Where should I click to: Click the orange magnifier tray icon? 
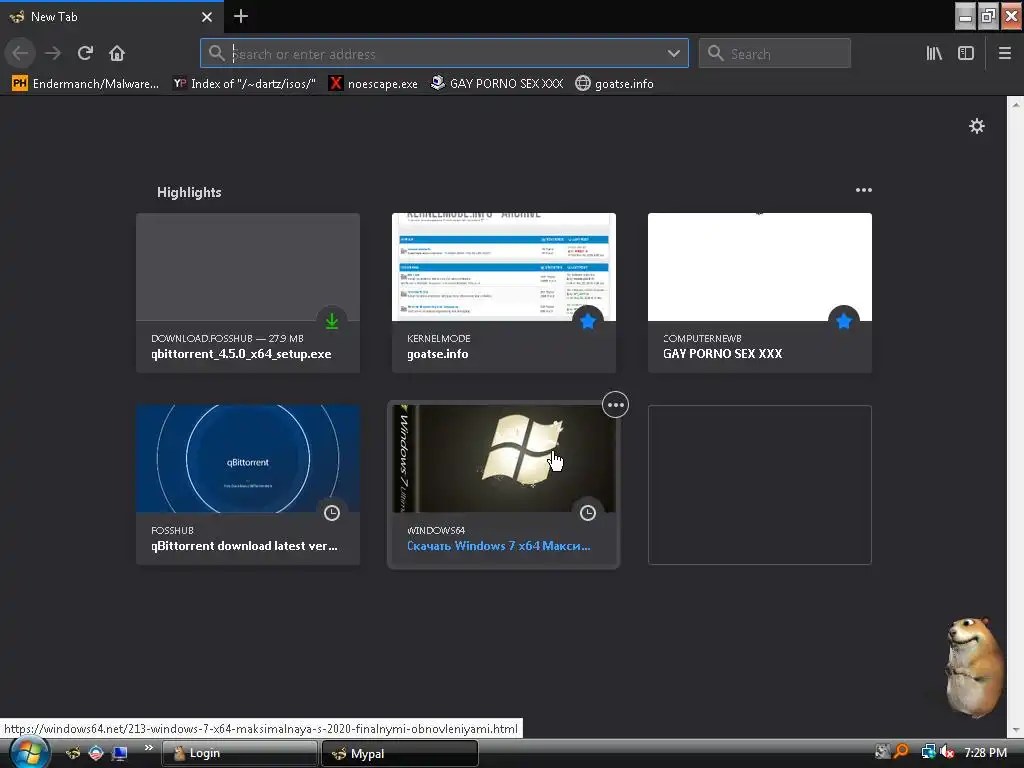click(901, 752)
